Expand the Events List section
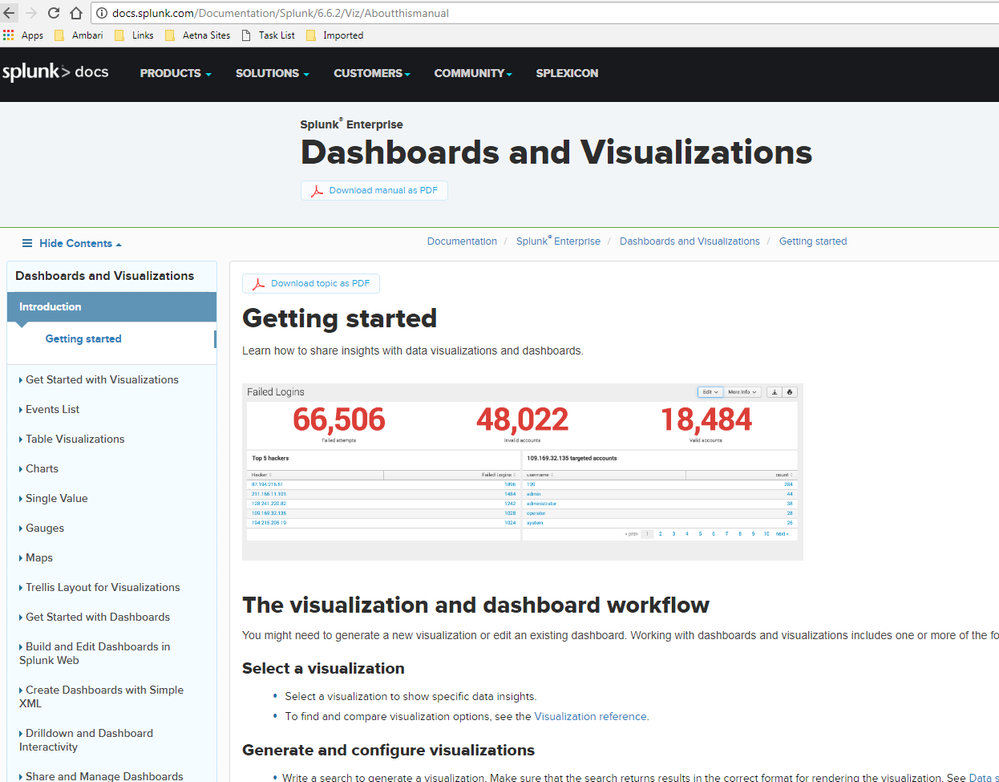This screenshot has height=782, width=999. coord(49,410)
